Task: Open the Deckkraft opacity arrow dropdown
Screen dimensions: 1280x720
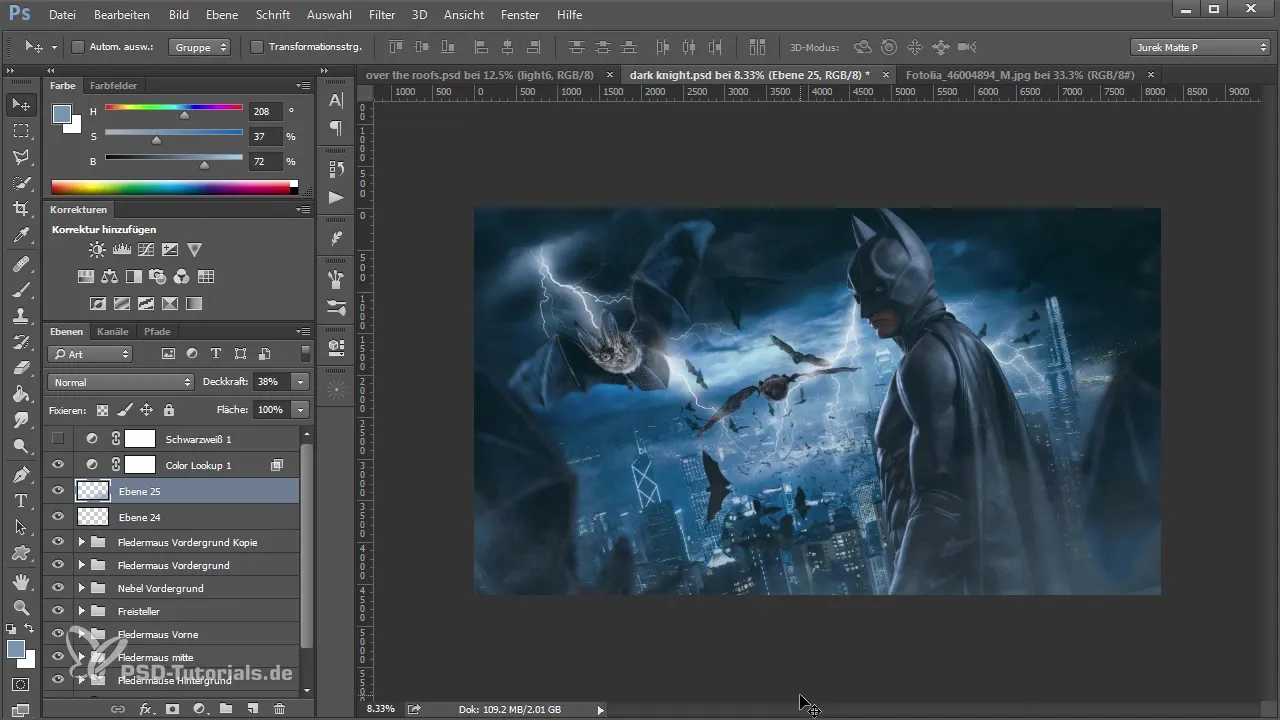Action: 300,382
